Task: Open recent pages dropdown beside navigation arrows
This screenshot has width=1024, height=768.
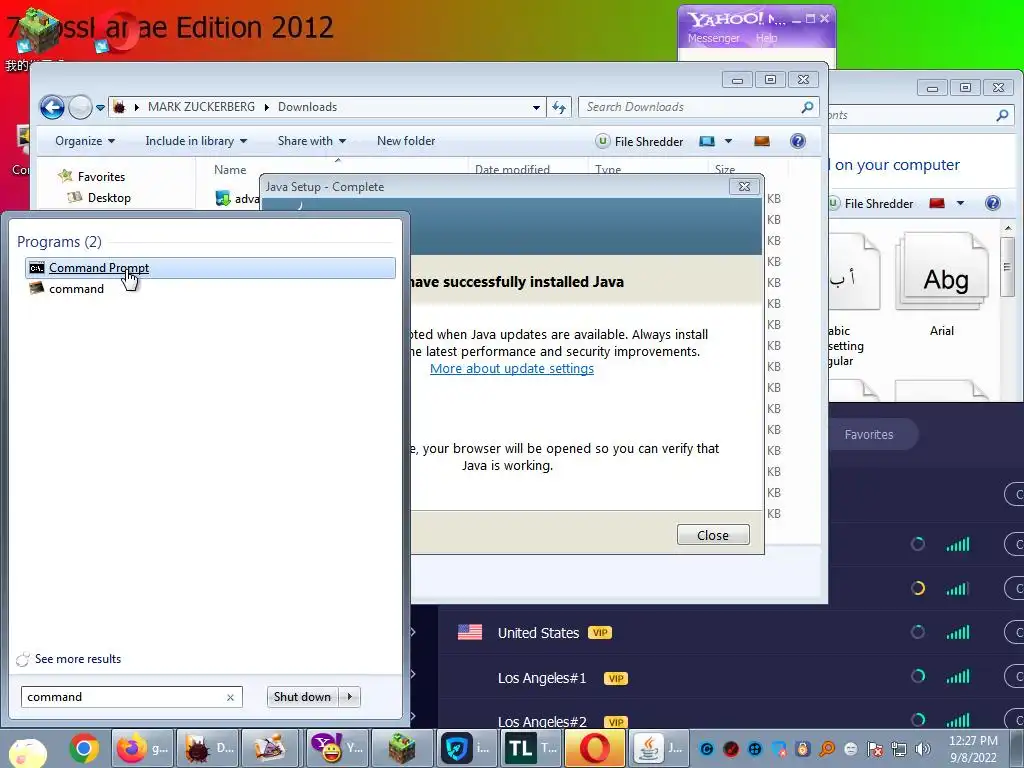Action: pos(101,108)
